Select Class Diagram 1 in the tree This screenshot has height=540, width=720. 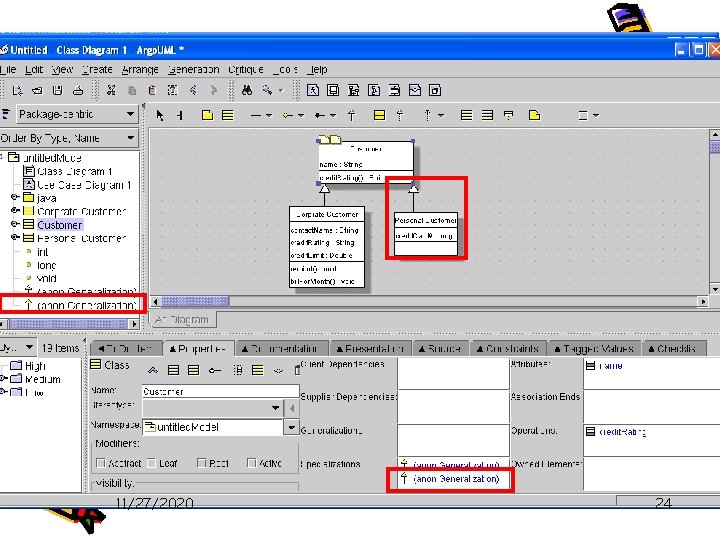(x=74, y=171)
